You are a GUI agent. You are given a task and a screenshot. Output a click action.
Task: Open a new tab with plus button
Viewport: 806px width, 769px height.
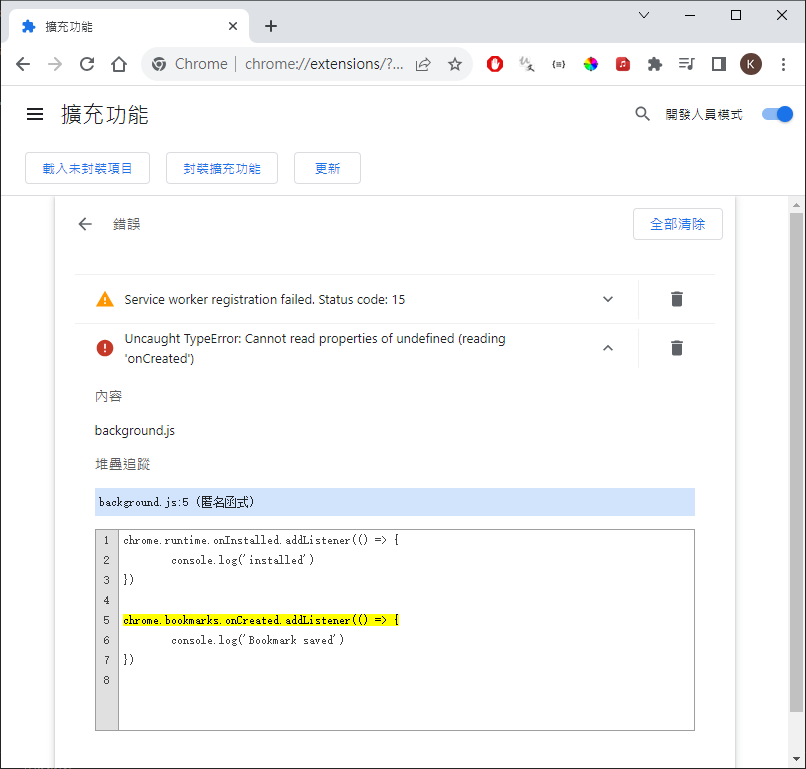point(271,26)
